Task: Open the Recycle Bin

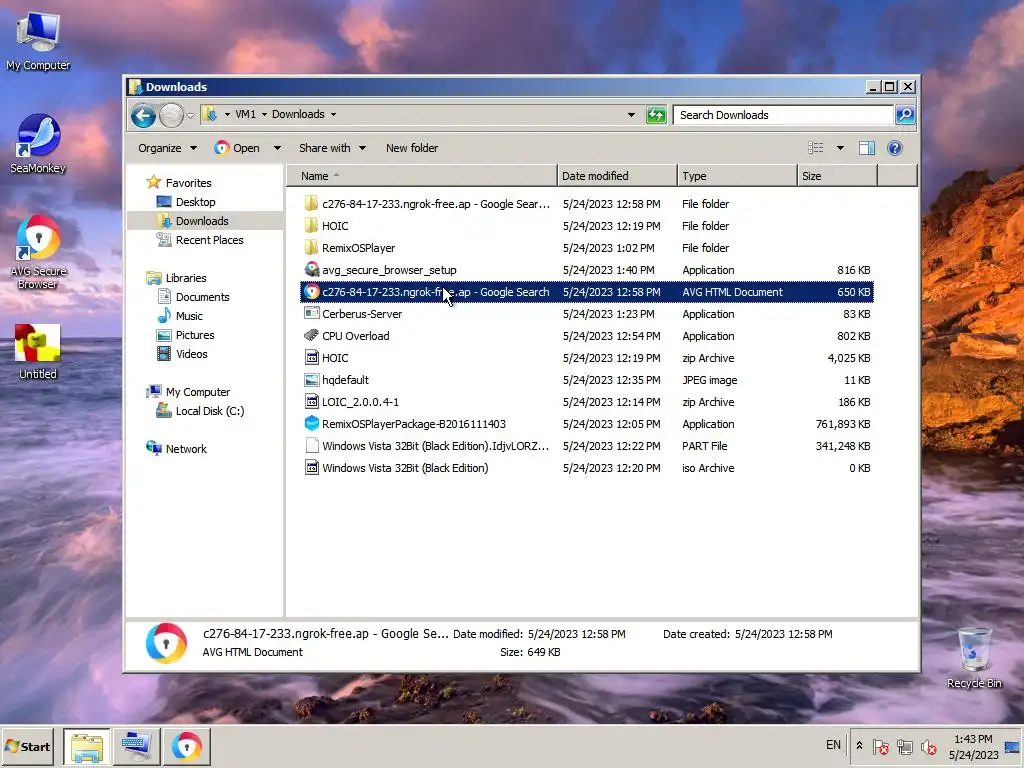Action: 974,657
